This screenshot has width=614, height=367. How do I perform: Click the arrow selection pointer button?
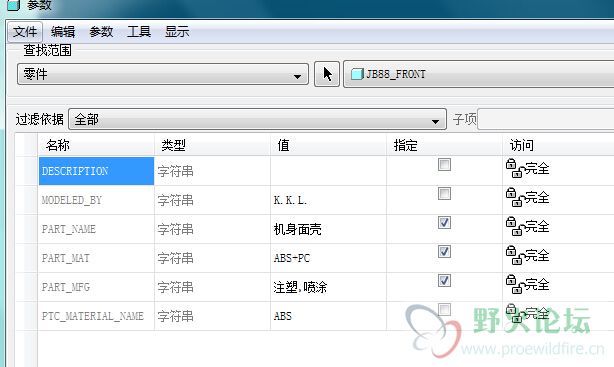coord(327,74)
